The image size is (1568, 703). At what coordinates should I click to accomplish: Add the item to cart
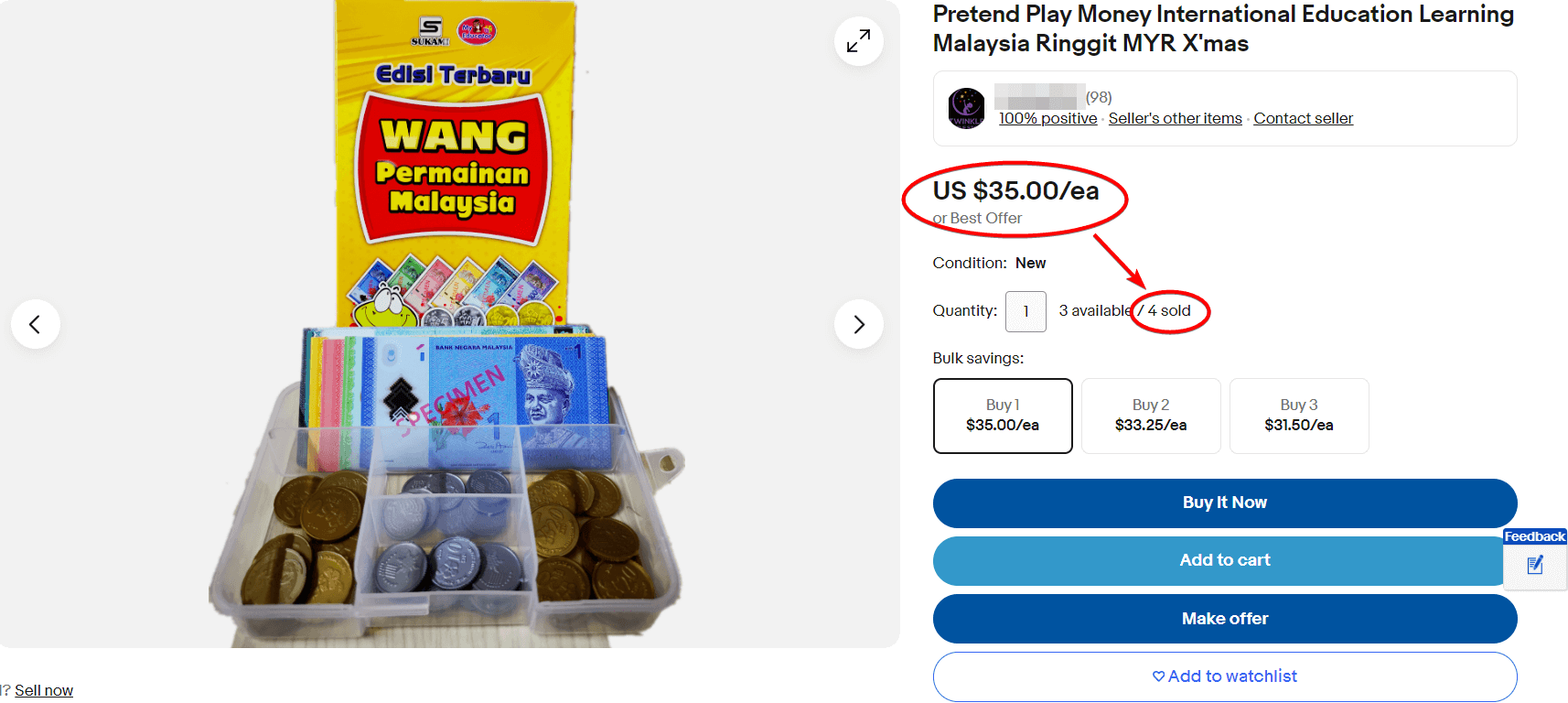1224,560
